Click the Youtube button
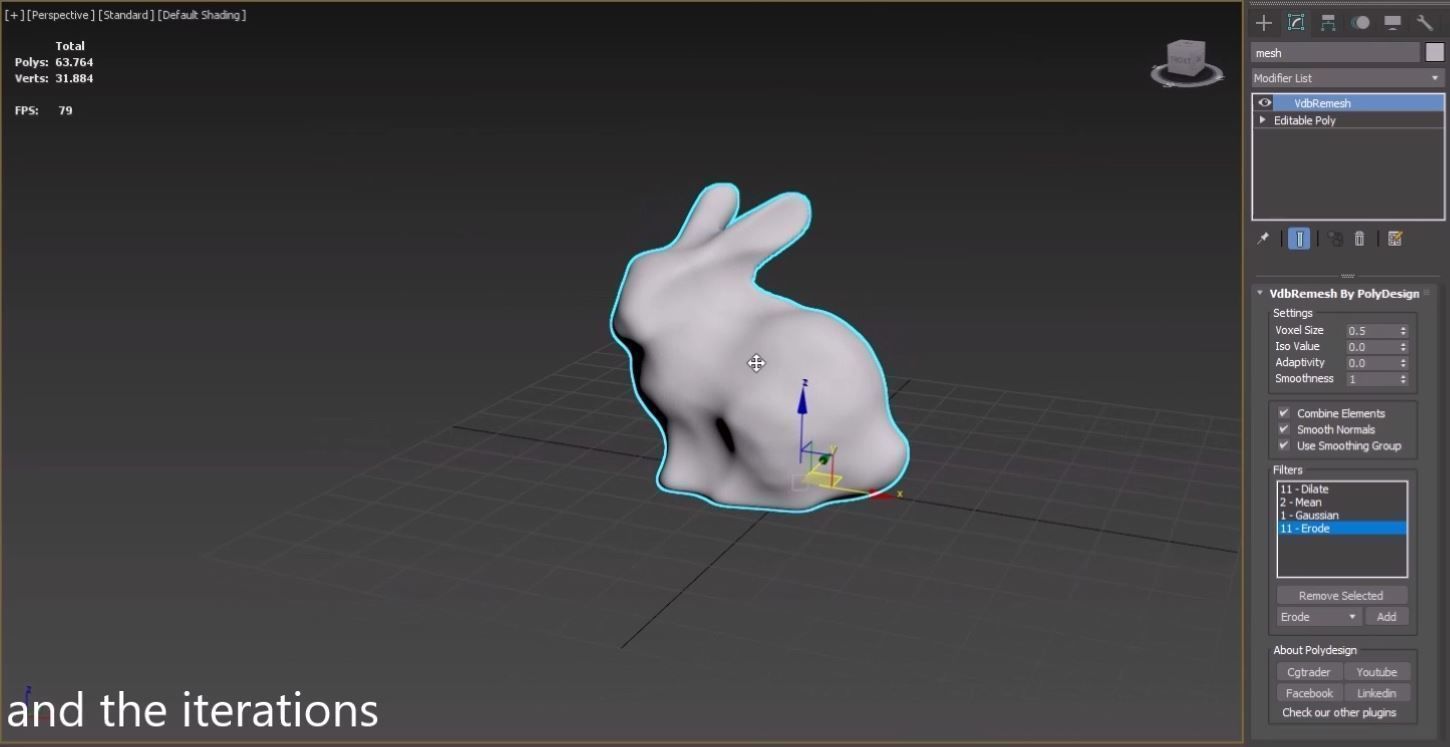The width and height of the screenshot is (1450, 747). tap(1377, 672)
